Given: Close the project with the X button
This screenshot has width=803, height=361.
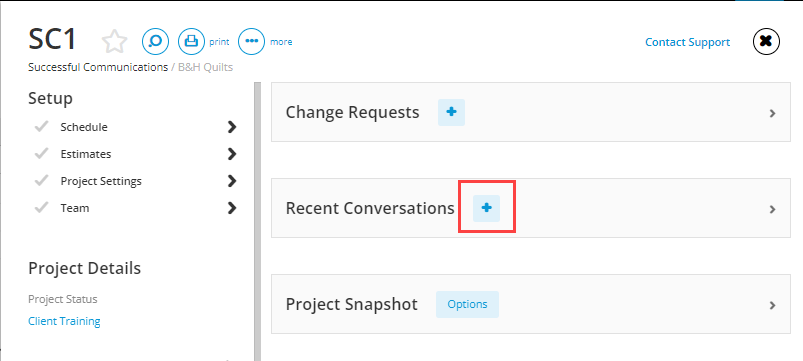Looking at the screenshot, I should coord(766,41).
